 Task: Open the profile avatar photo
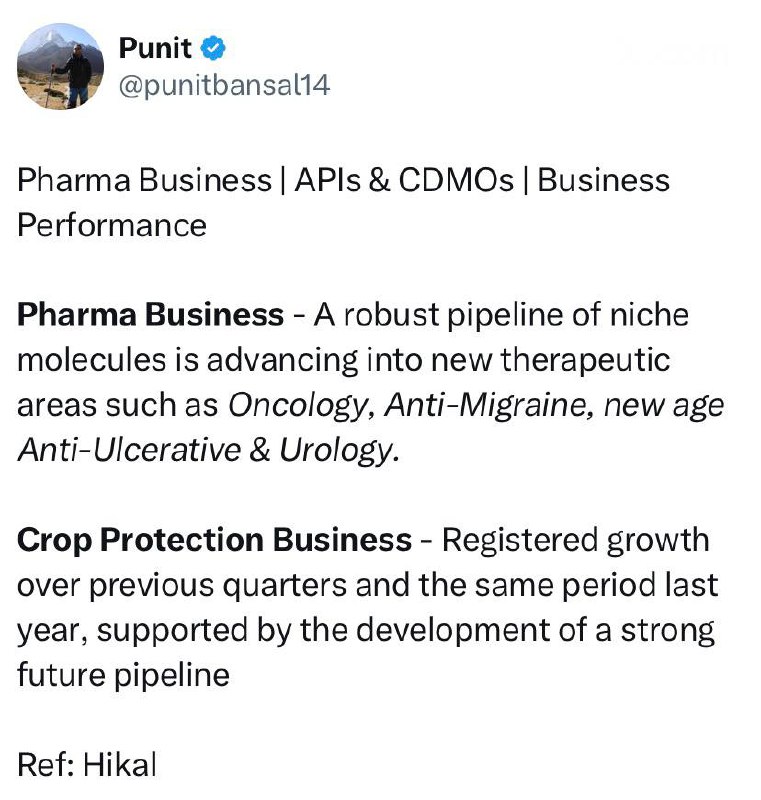coord(61,66)
